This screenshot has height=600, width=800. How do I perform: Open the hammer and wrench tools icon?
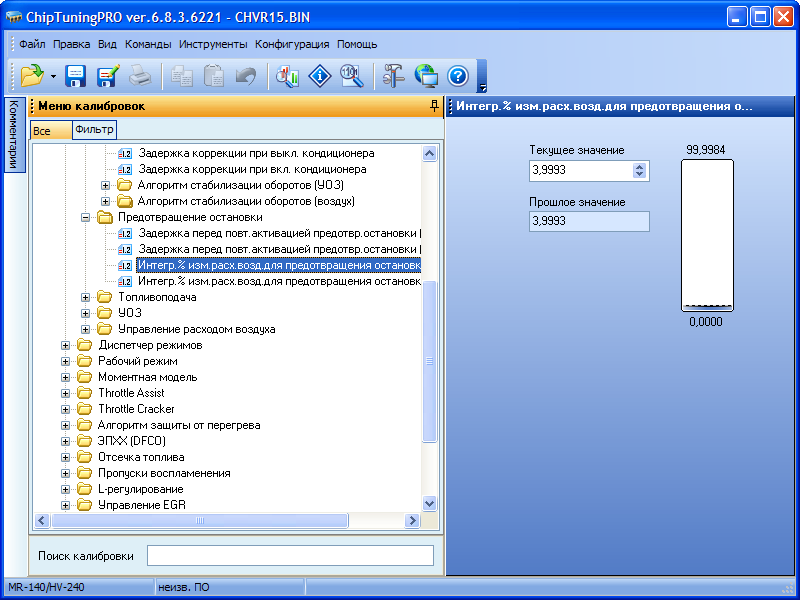click(x=394, y=75)
